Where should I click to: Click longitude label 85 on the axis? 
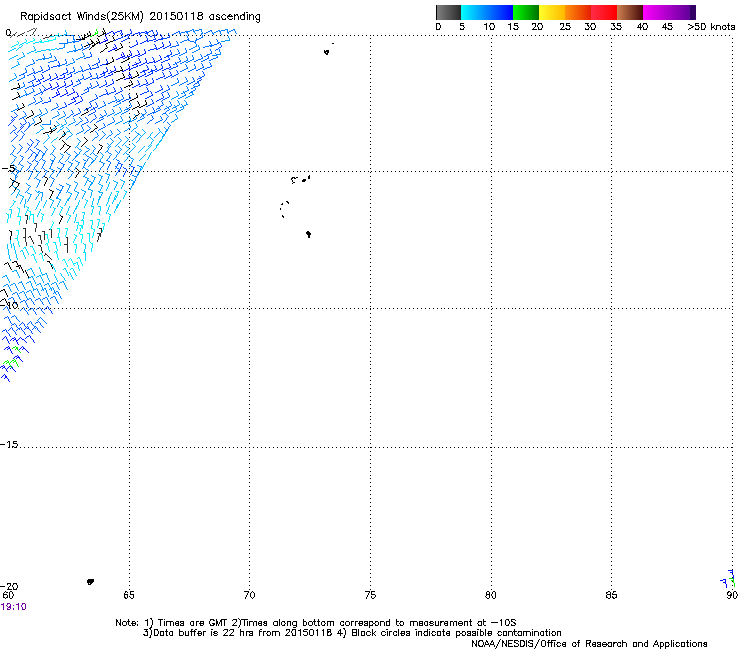[x=611, y=595]
